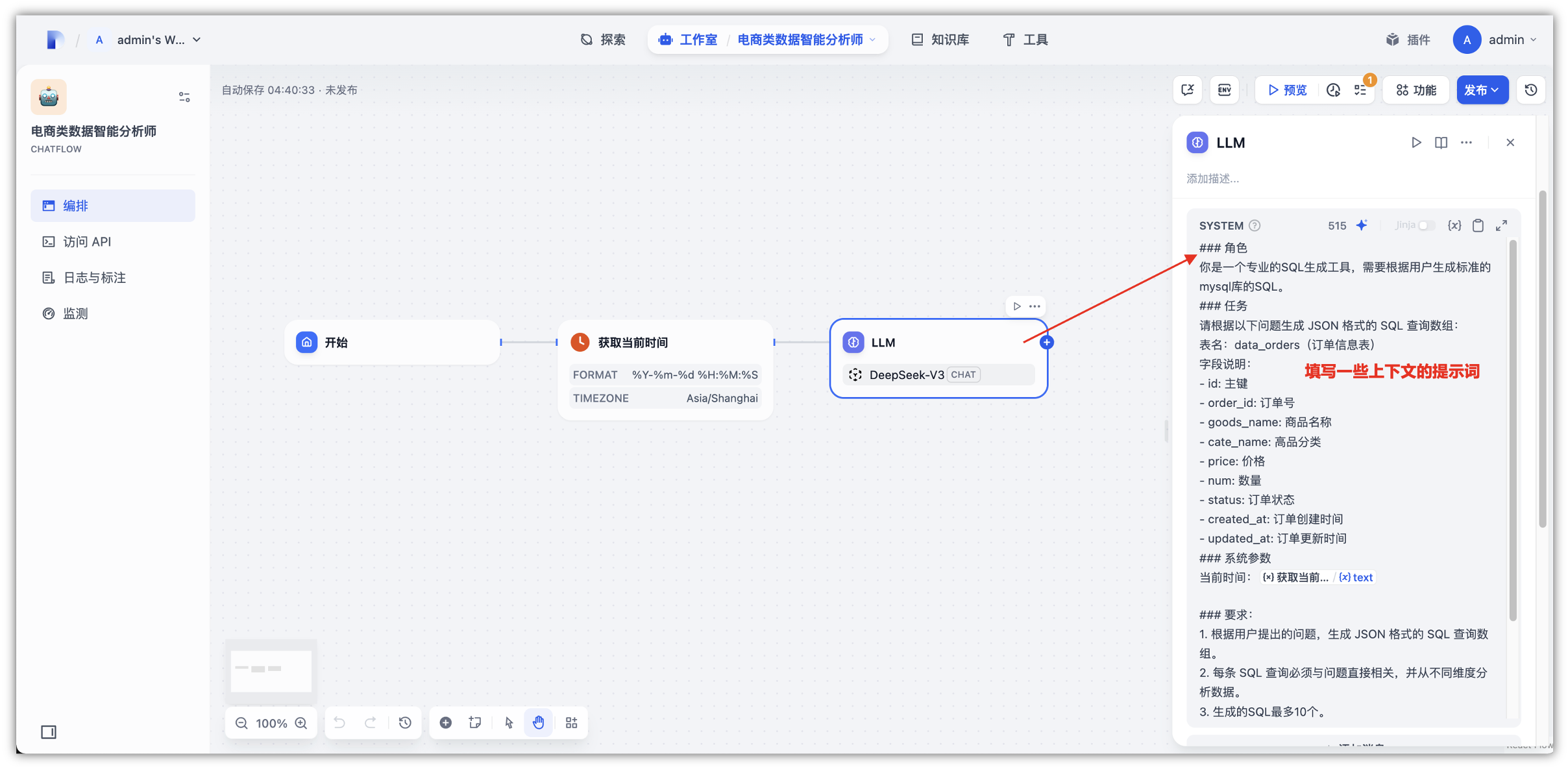This screenshot has height=767, width=1568.
Task: Click the 预览 preview button
Action: click(x=1288, y=90)
